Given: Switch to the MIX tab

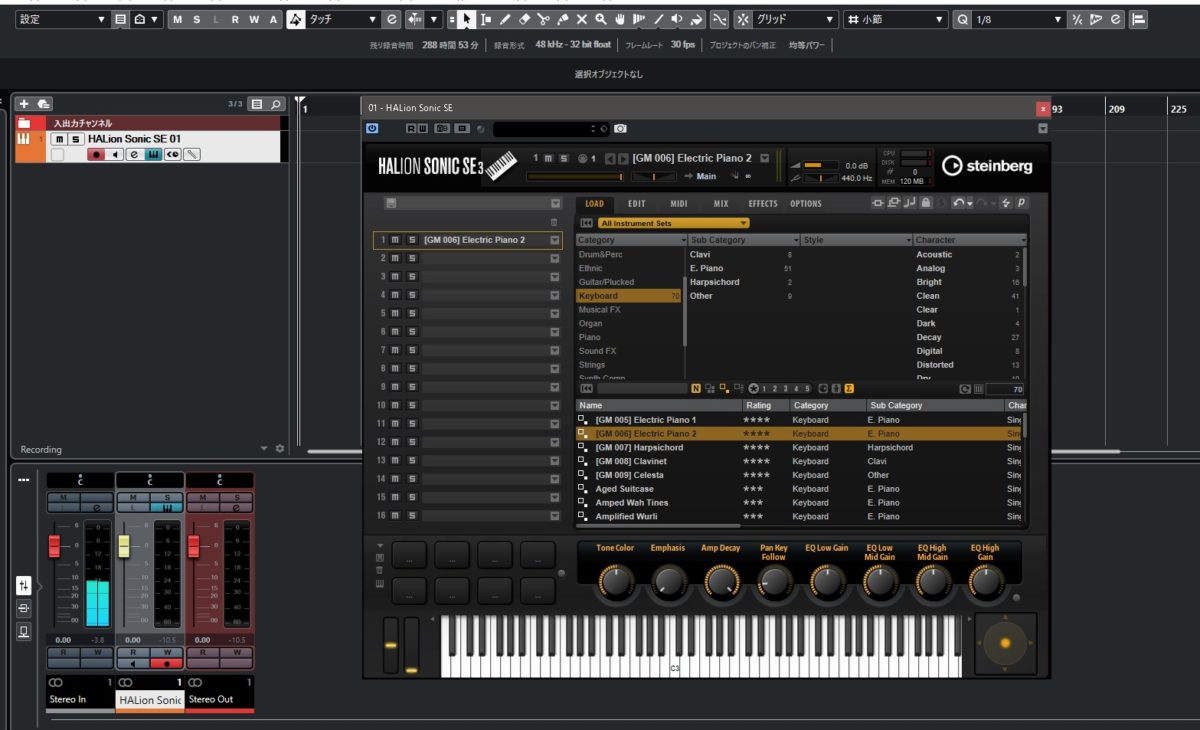Looking at the screenshot, I should (720, 203).
